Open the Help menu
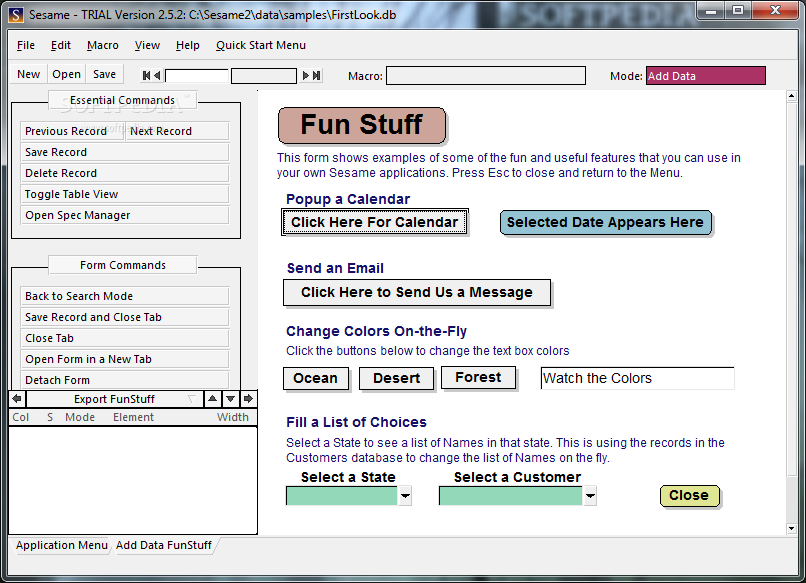 (x=188, y=45)
